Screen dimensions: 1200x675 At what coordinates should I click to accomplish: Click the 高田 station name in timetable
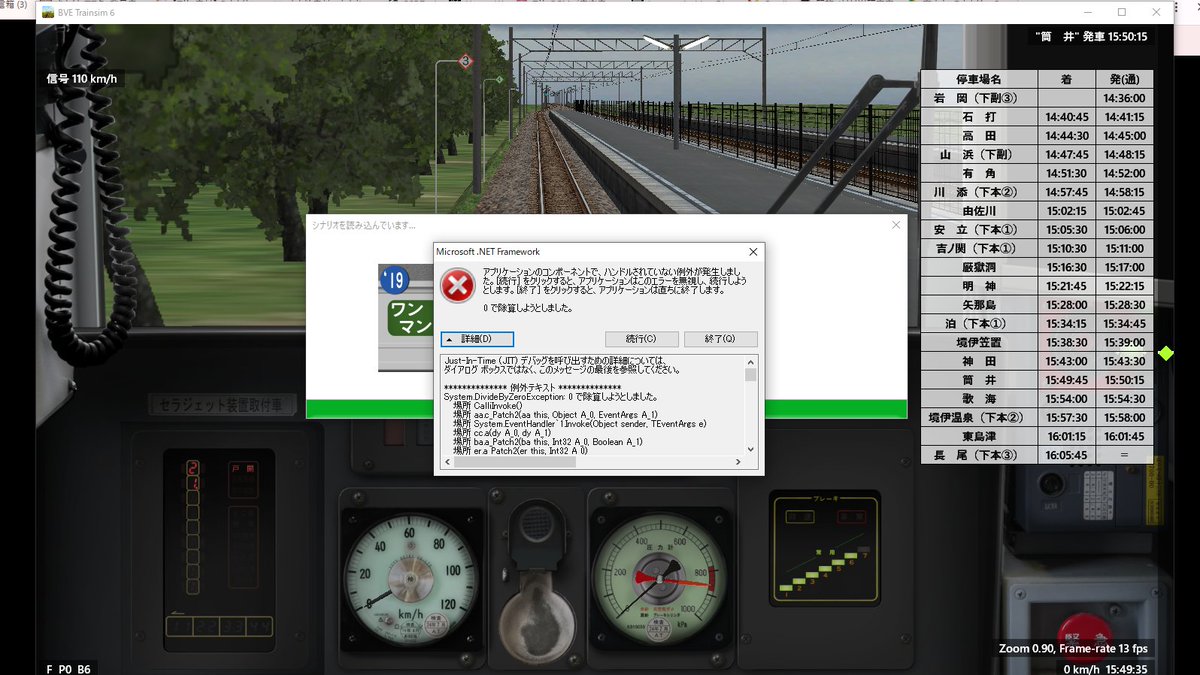[x=980, y=136]
